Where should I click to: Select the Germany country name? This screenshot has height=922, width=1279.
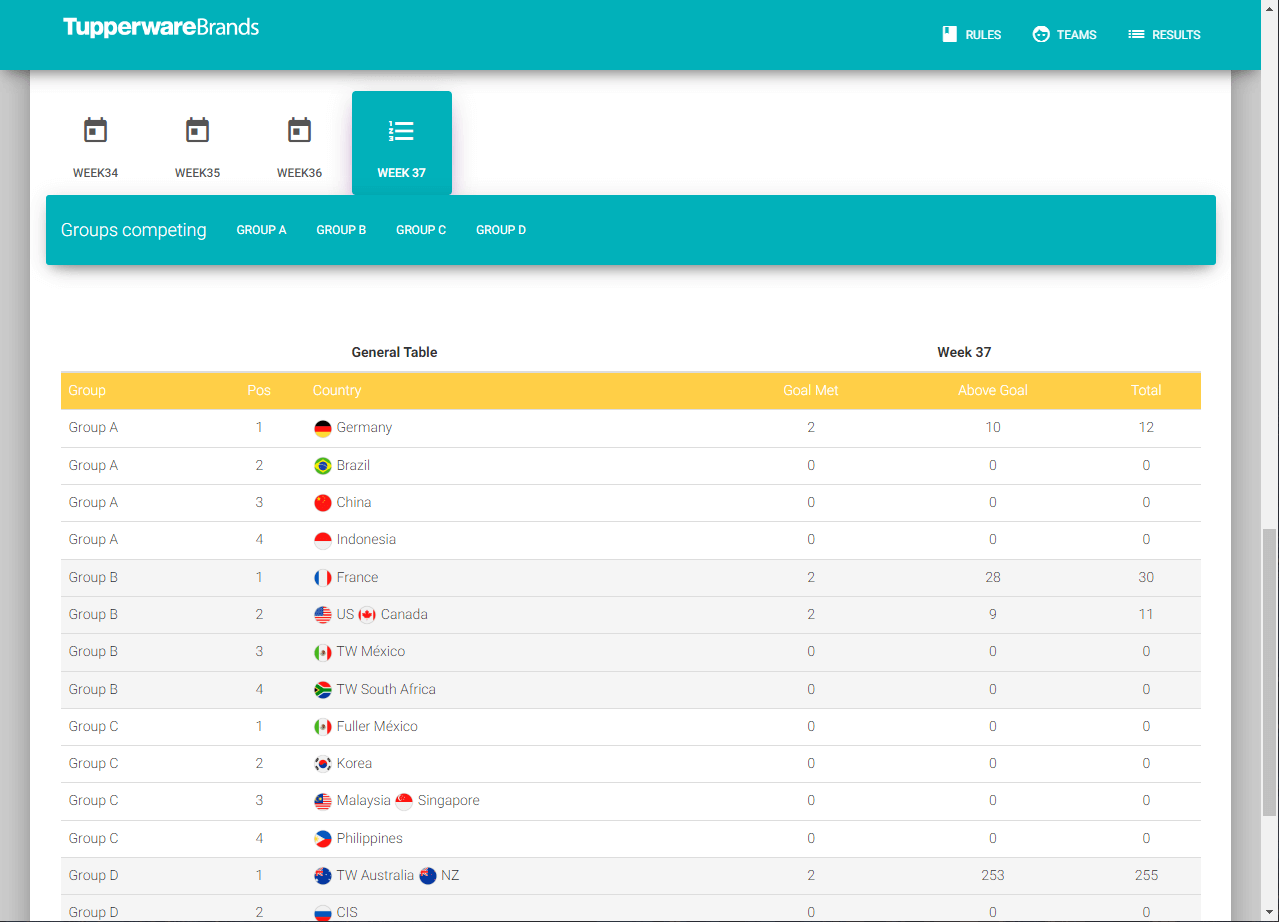[364, 428]
